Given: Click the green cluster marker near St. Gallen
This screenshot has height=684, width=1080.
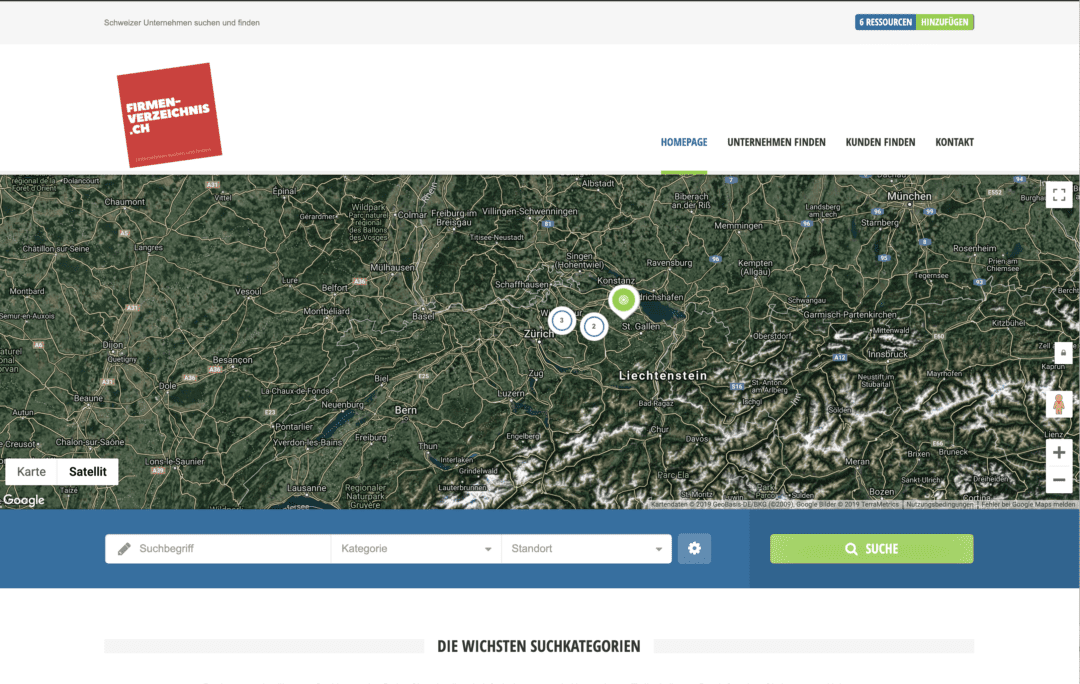Looking at the screenshot, I should tap(623, 301).
